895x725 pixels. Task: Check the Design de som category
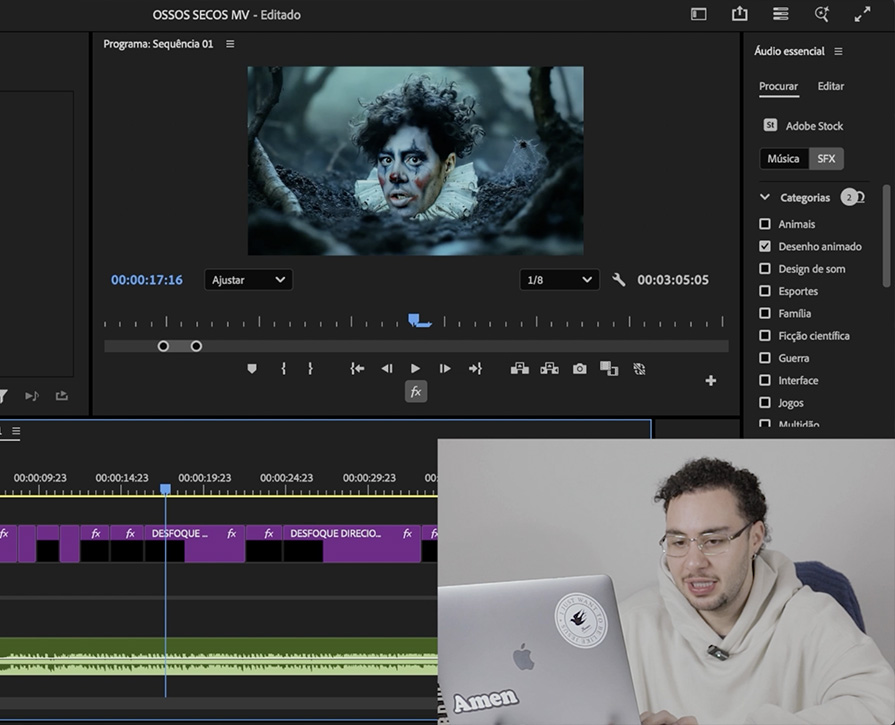pyautogui.click(x=765, y=268)
